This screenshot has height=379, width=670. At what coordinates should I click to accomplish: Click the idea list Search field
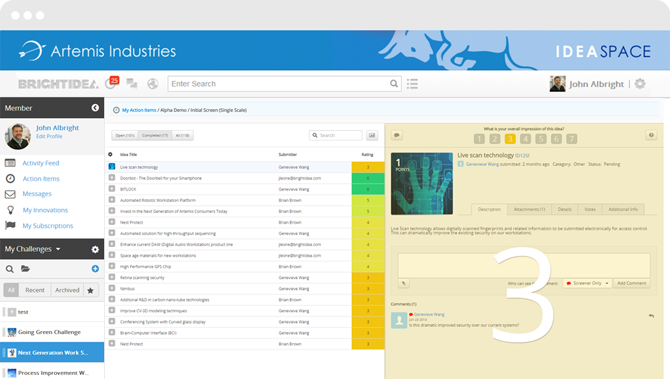[336, 135]
